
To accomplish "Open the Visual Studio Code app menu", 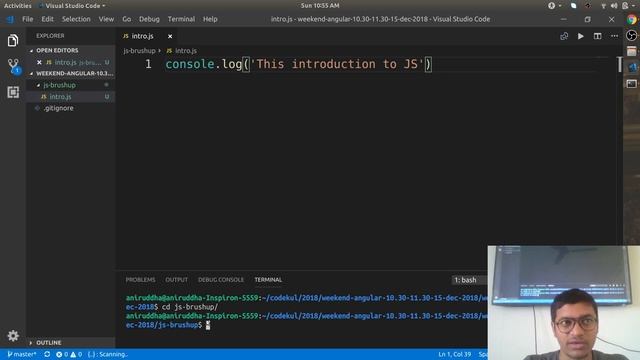I will [72, 6].
